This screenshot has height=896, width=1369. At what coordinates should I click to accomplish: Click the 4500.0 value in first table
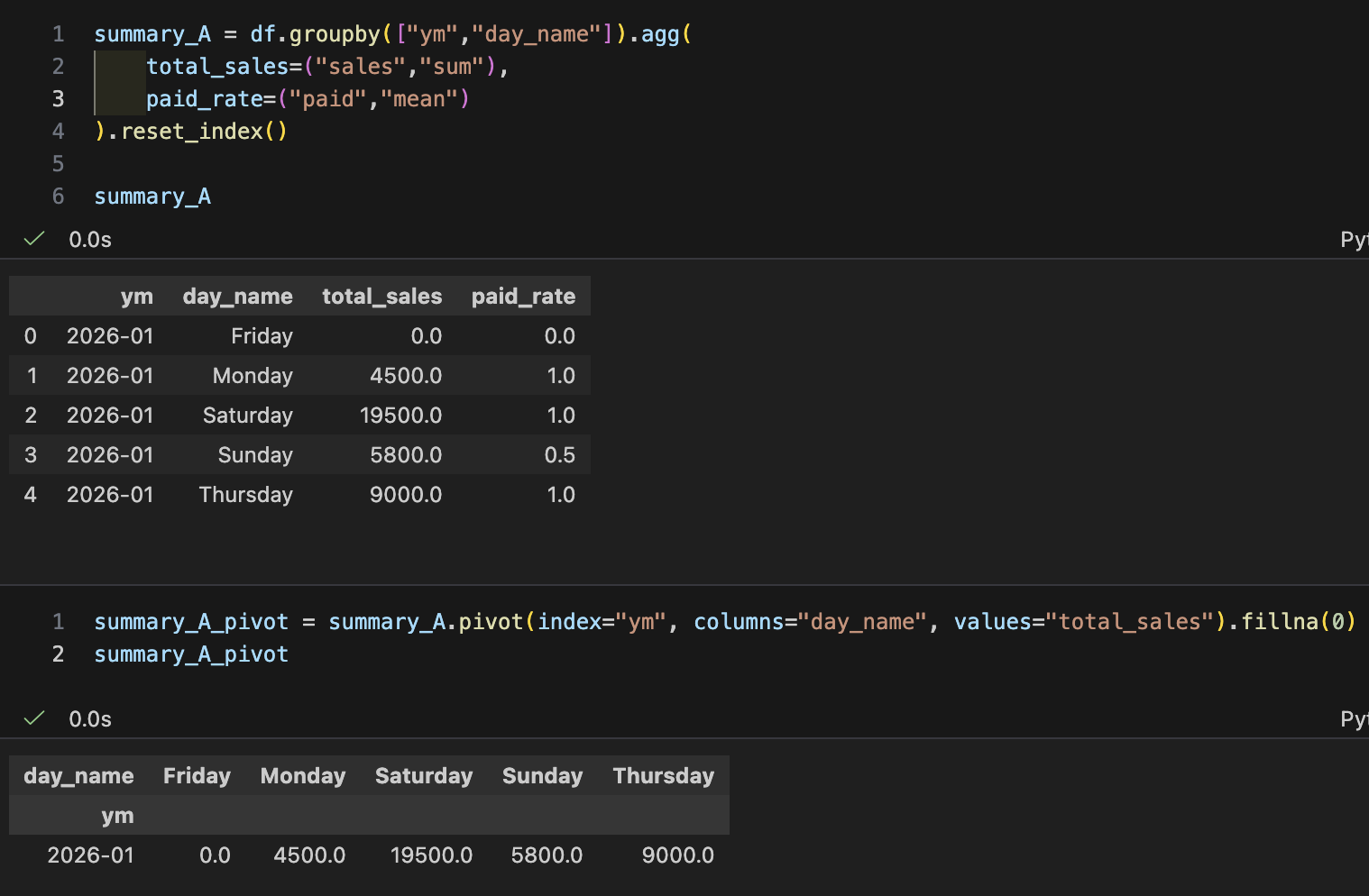406,376
